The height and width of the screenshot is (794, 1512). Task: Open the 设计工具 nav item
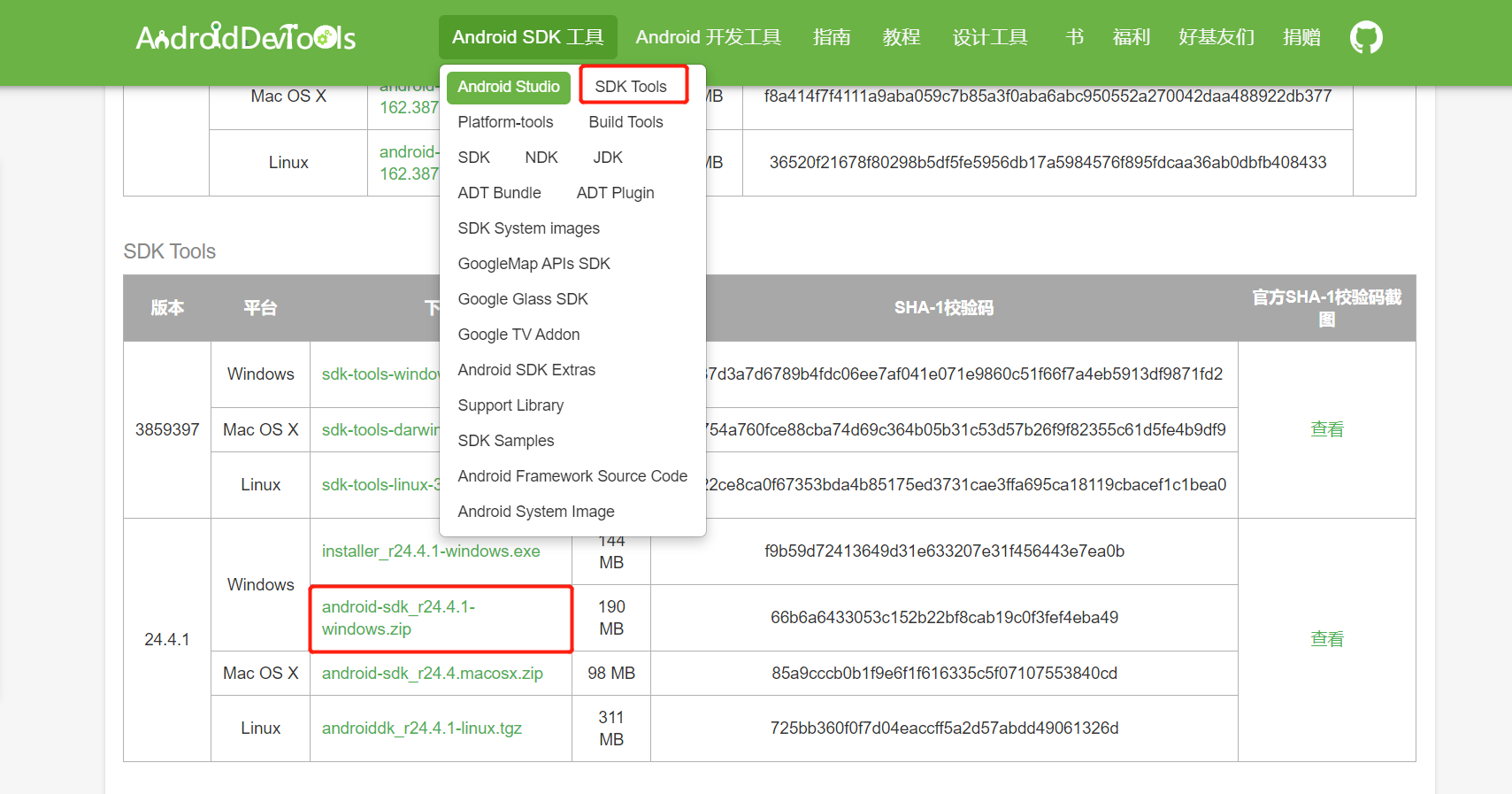(990, 37)
